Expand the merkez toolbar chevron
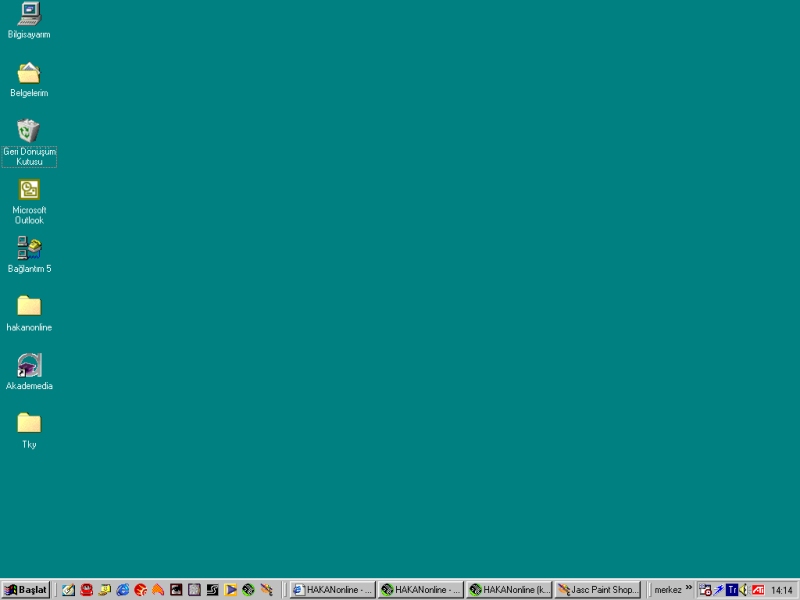The image size is (800, 600). click(x=689, y=588)
